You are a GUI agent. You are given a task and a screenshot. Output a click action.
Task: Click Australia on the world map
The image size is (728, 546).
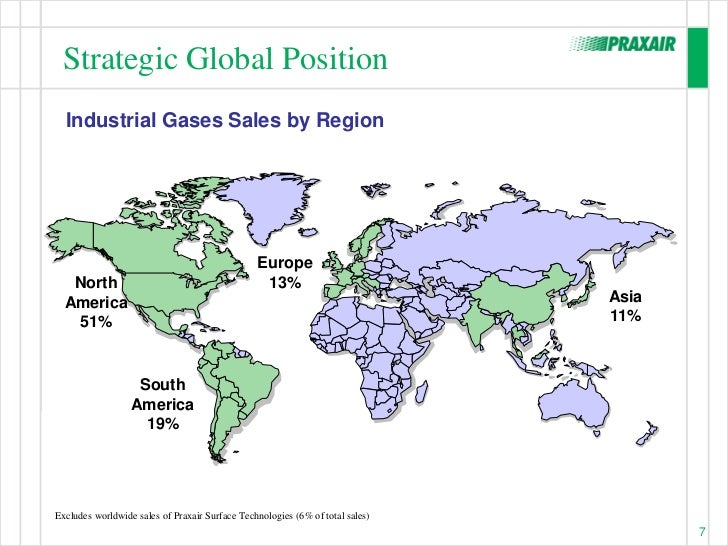tap(574, 403)
